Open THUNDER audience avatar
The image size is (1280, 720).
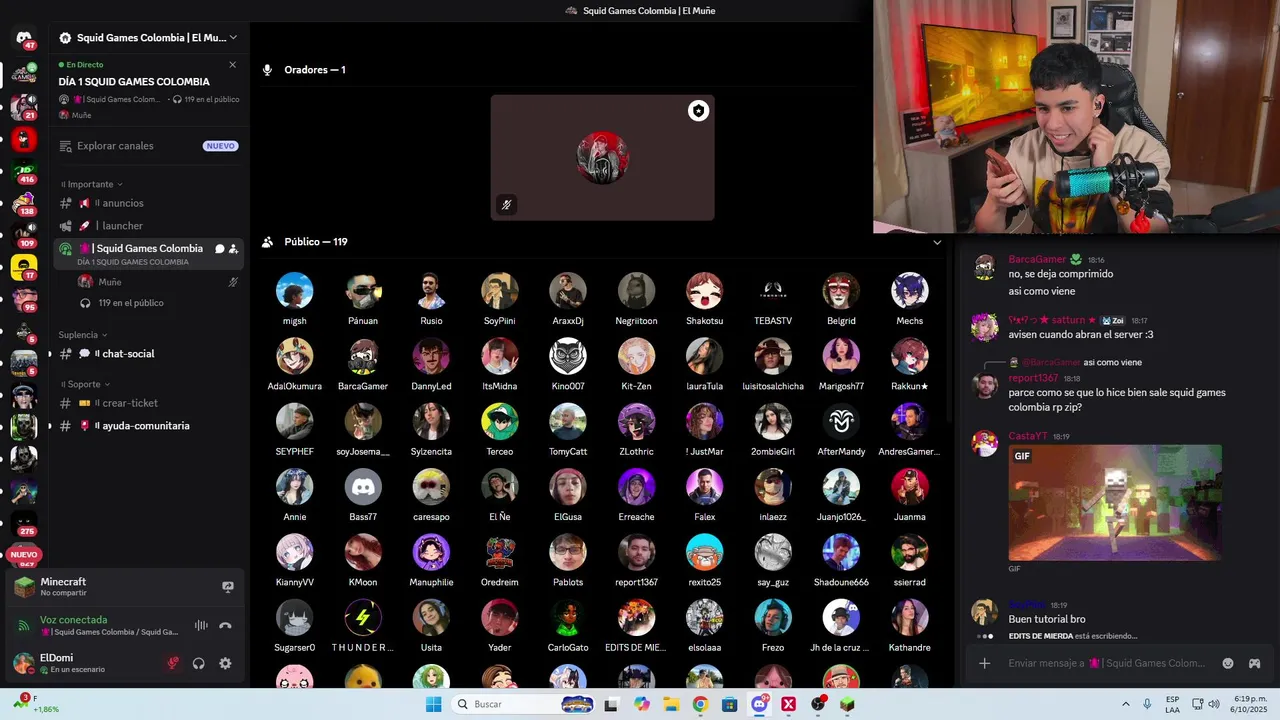click(x=363, y=618)
